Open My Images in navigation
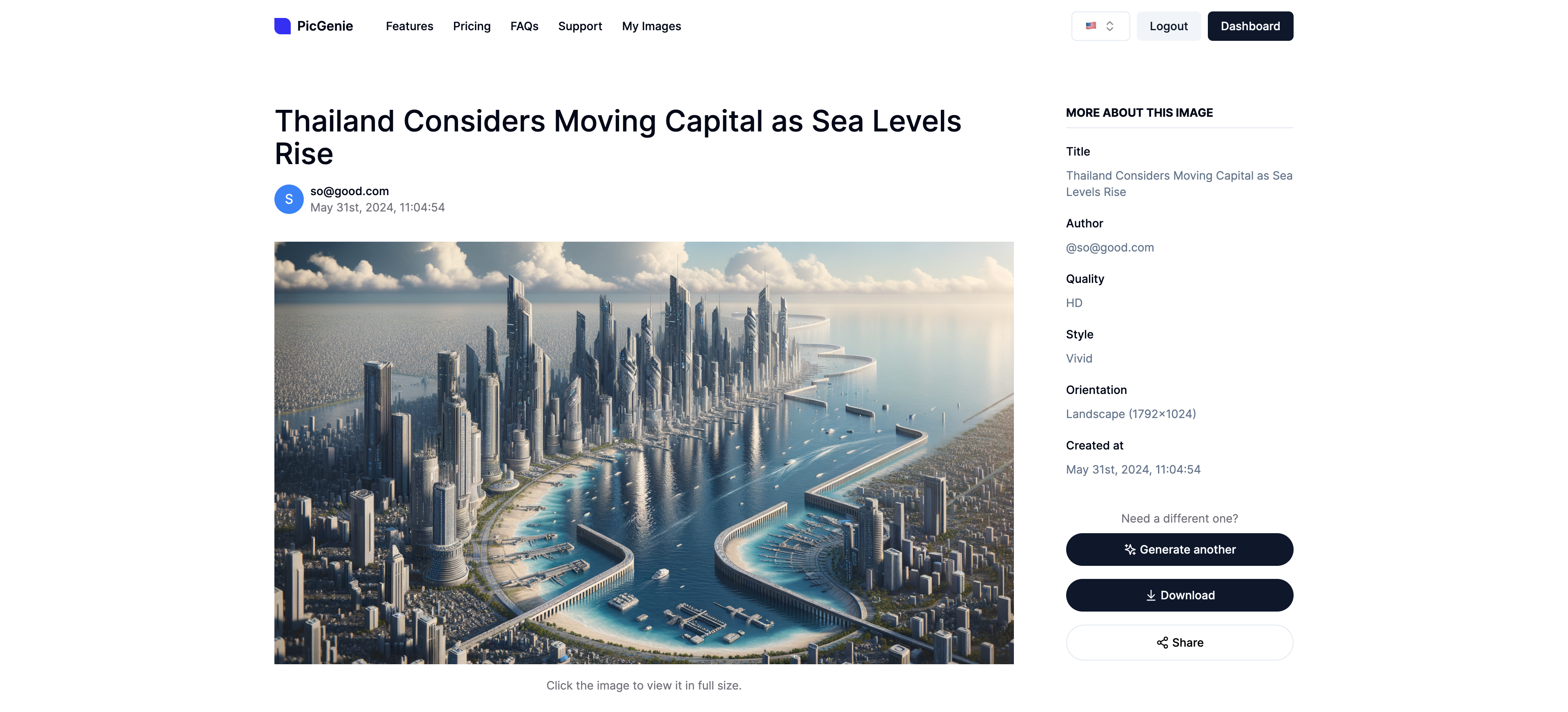Image resolution: width=1568 pixels, height=712 pixels. point(651,26)
